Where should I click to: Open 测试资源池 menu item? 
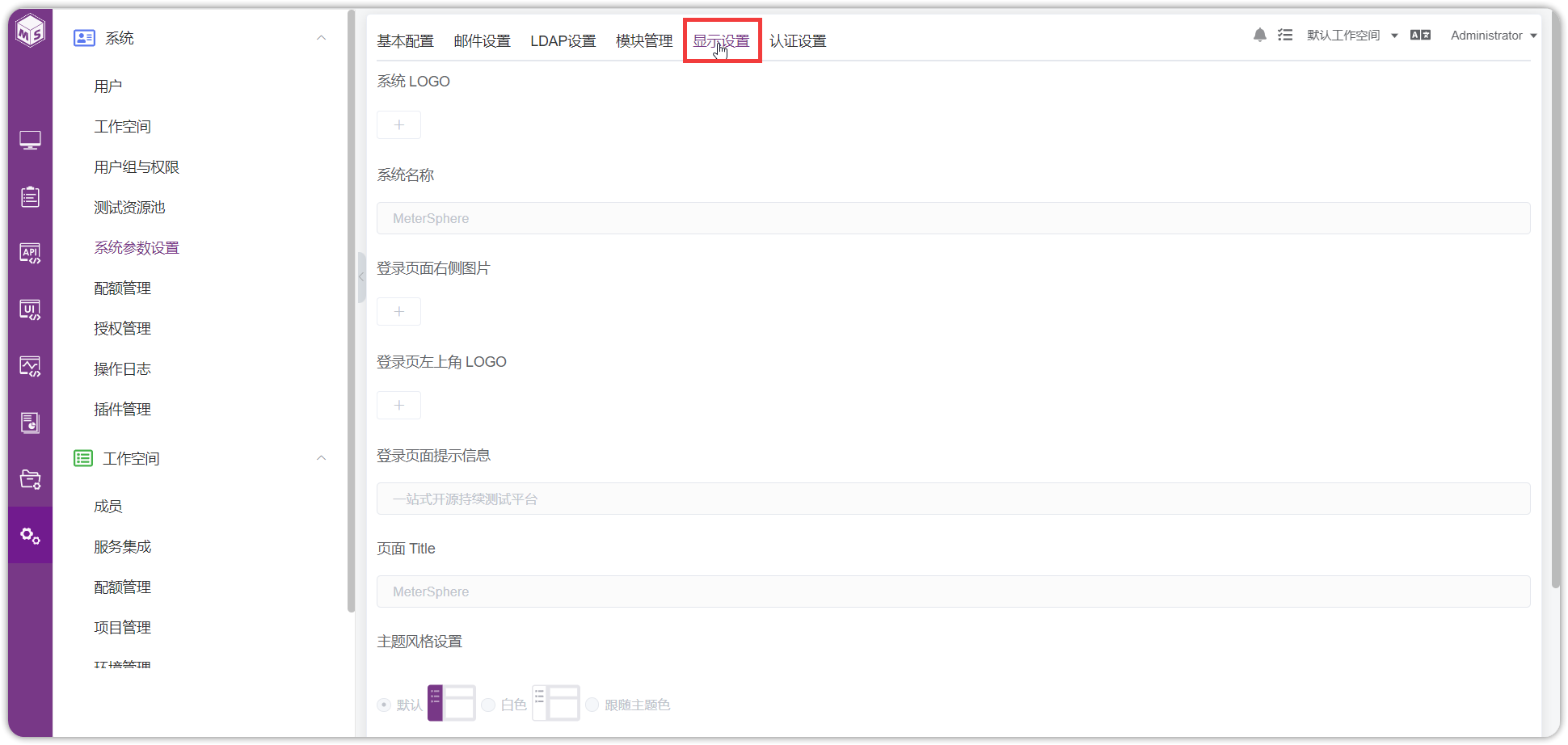click(x=129, y=208)
